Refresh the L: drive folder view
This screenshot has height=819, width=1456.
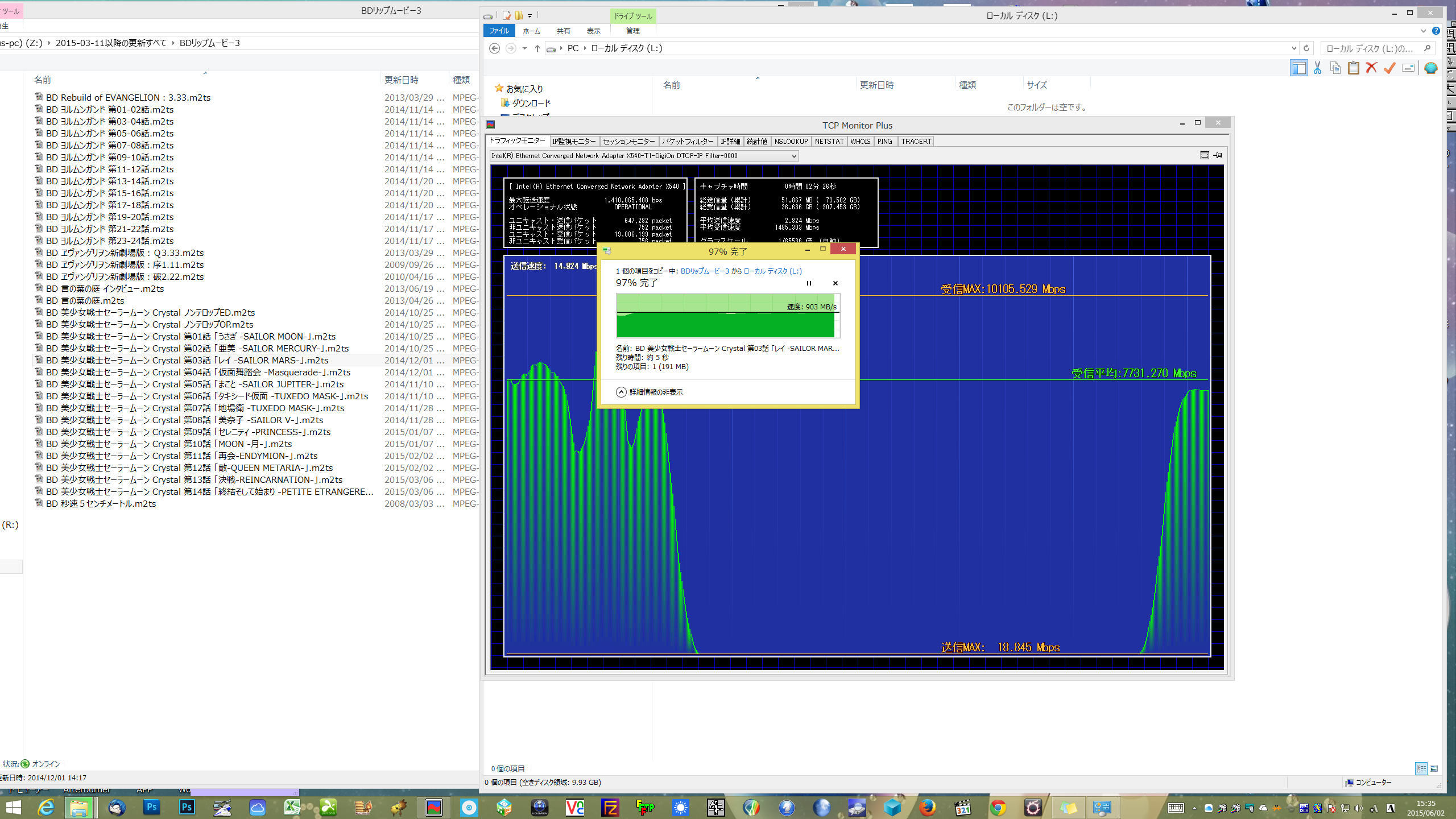tap(1306, 48)
